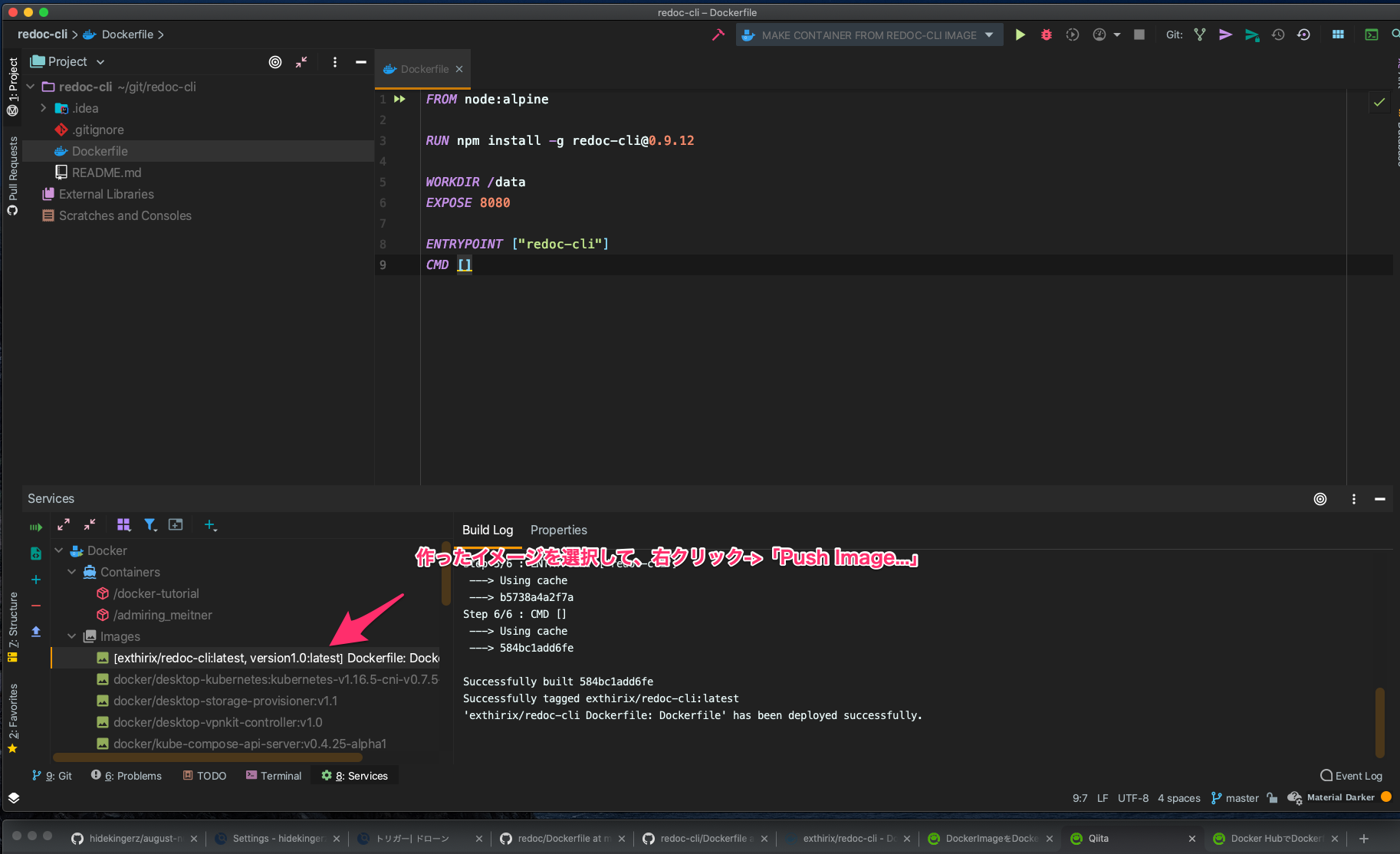Run the configuration with green play button
Image resolution: width=1400 pixels, height=854 pixels.
(1020, 34)
